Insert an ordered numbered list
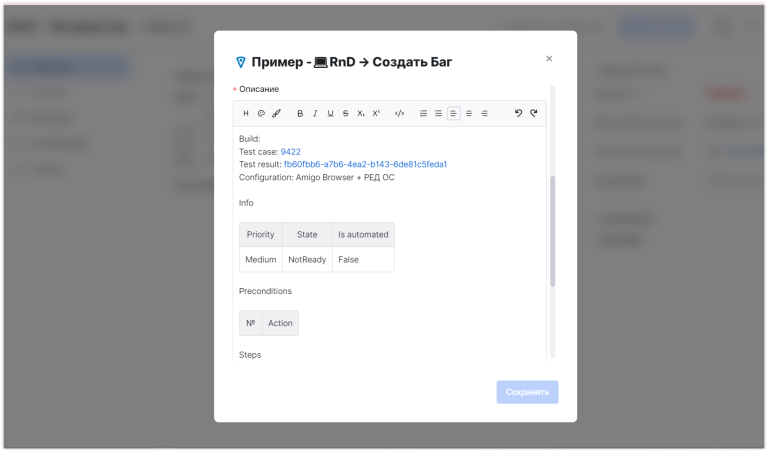Screen dimensions: 768x452 pyautogui.click(x=423, y=114)
